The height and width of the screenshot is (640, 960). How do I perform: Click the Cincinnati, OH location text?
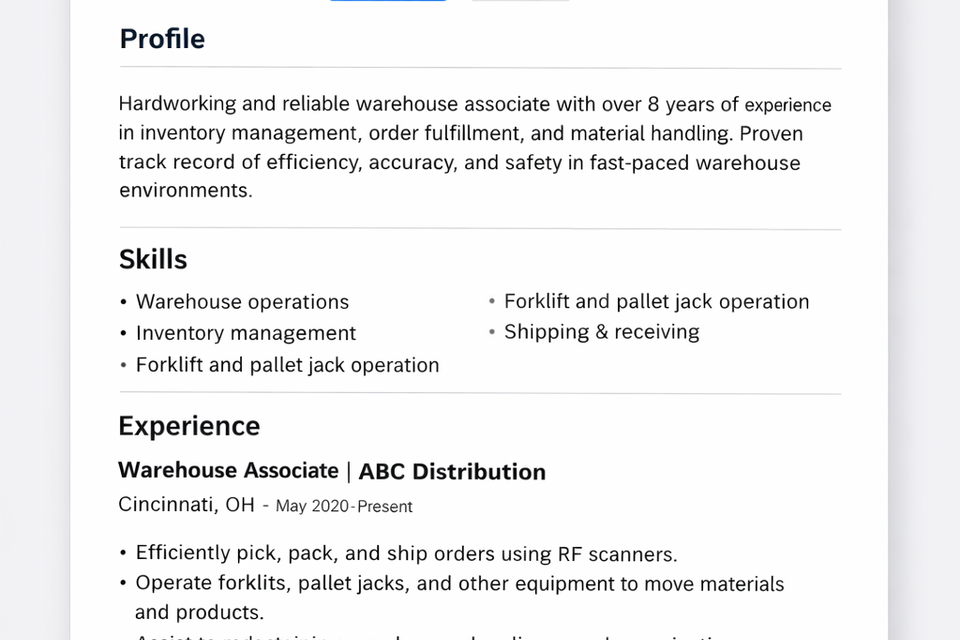point(186,504)
